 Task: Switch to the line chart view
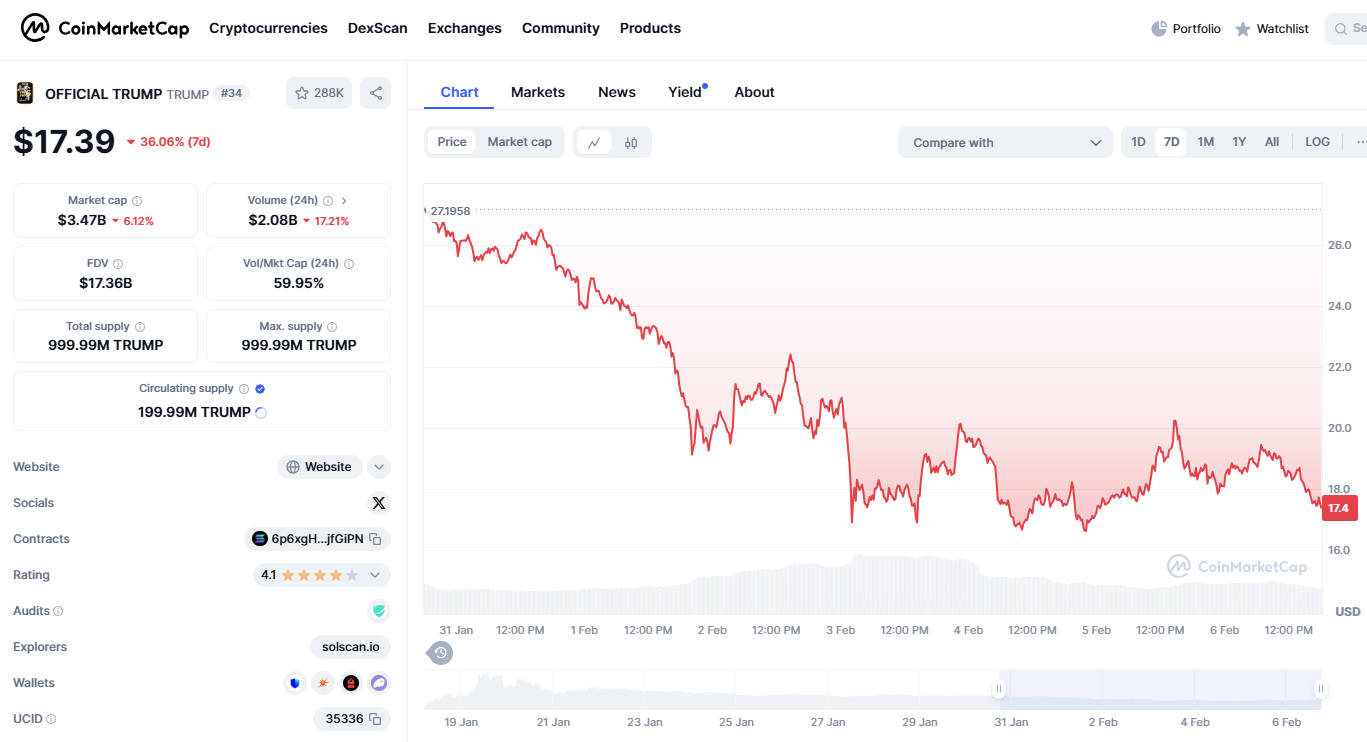click(594, 142)
